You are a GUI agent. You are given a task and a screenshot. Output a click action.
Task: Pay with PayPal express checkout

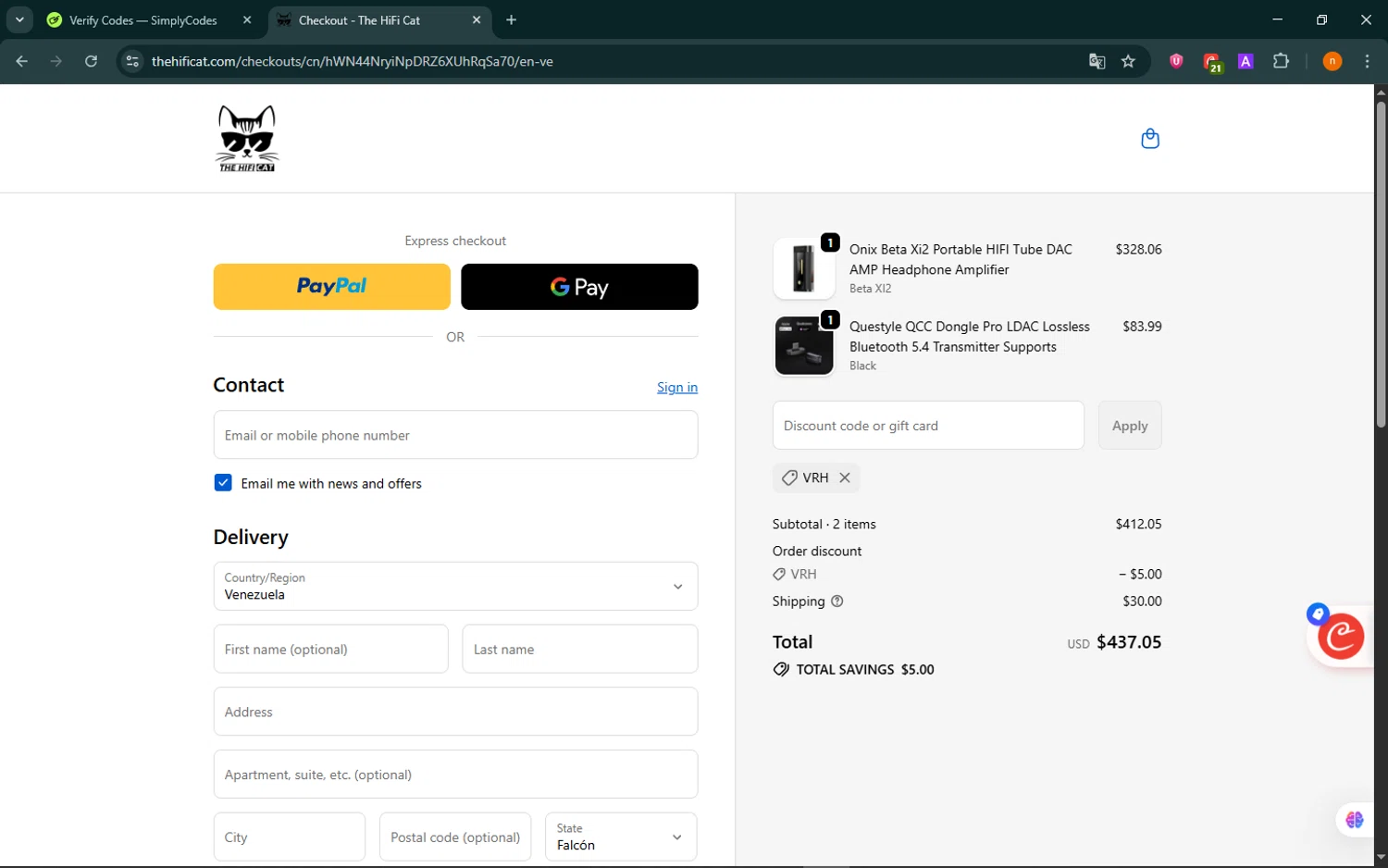point(331,287)
